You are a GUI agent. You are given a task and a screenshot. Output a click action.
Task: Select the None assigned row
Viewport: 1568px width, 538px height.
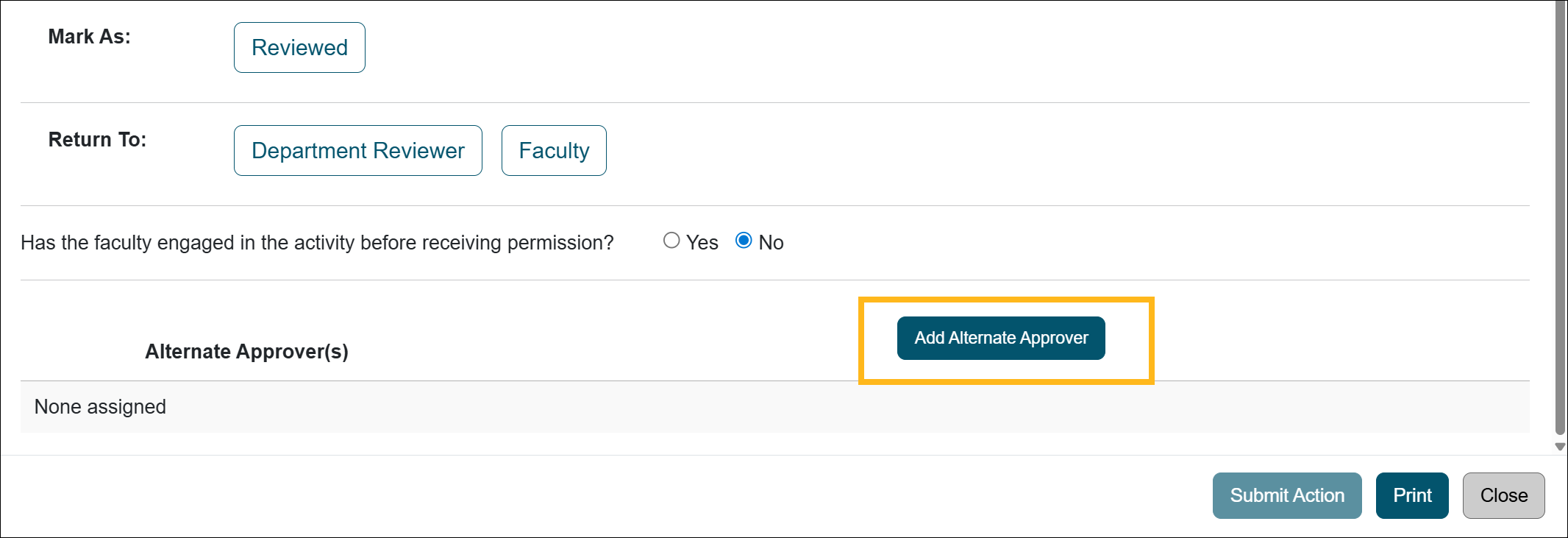tap(101, 406)
